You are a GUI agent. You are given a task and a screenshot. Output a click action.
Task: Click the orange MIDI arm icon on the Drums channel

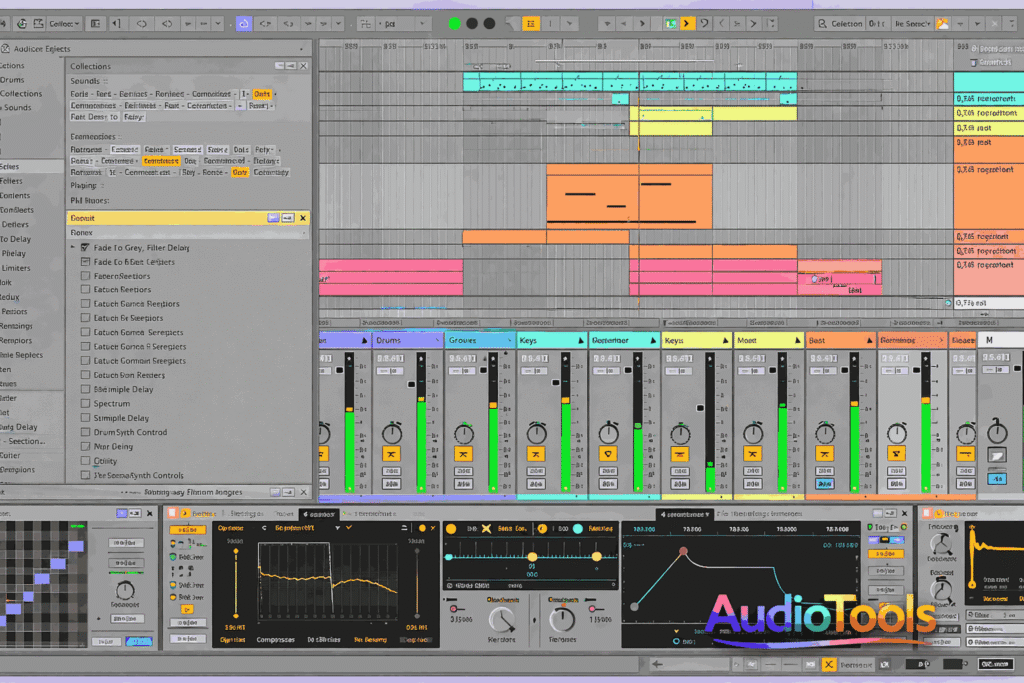click(x=391, y=452)
